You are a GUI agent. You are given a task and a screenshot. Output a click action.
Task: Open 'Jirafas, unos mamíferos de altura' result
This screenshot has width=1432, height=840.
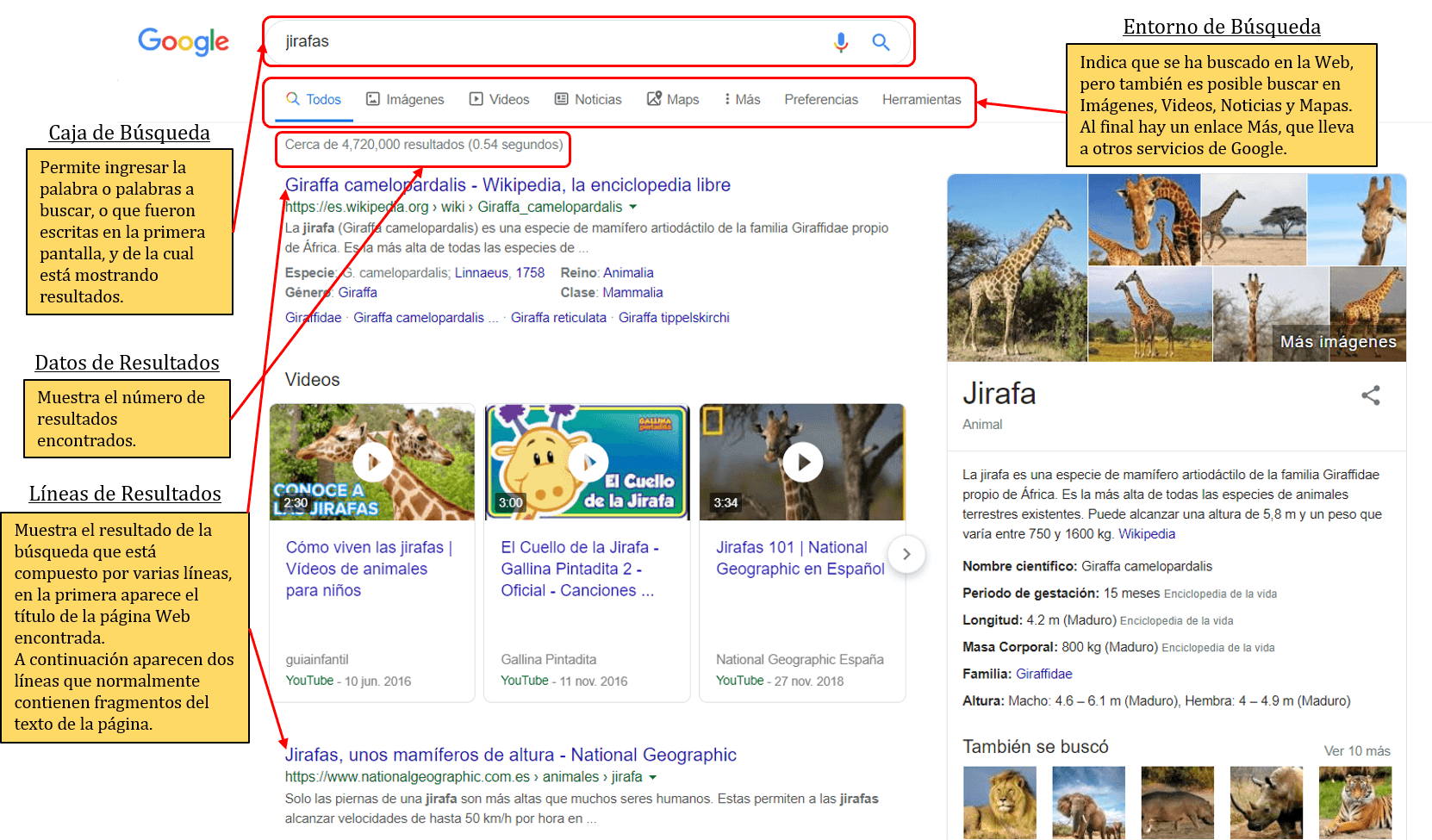[511, 755]
